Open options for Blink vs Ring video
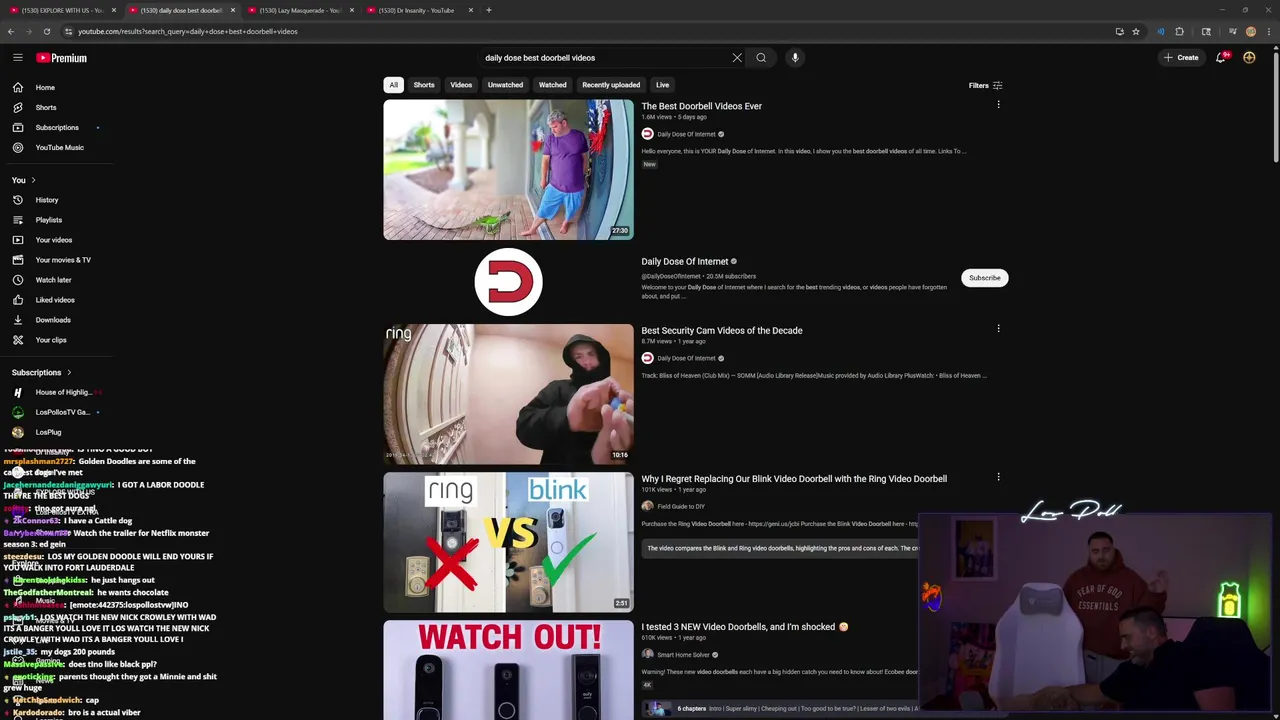 point(998,477)
